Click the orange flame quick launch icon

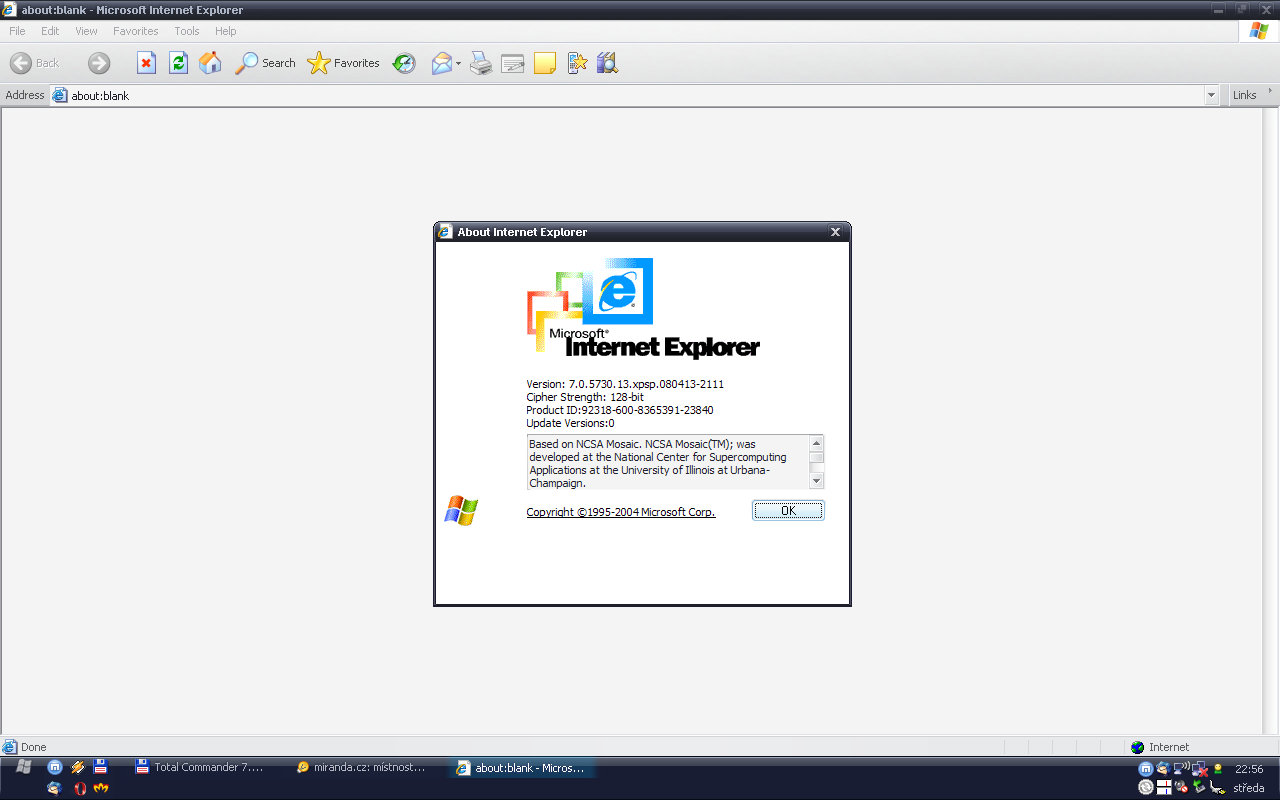[x=100, y=788]
